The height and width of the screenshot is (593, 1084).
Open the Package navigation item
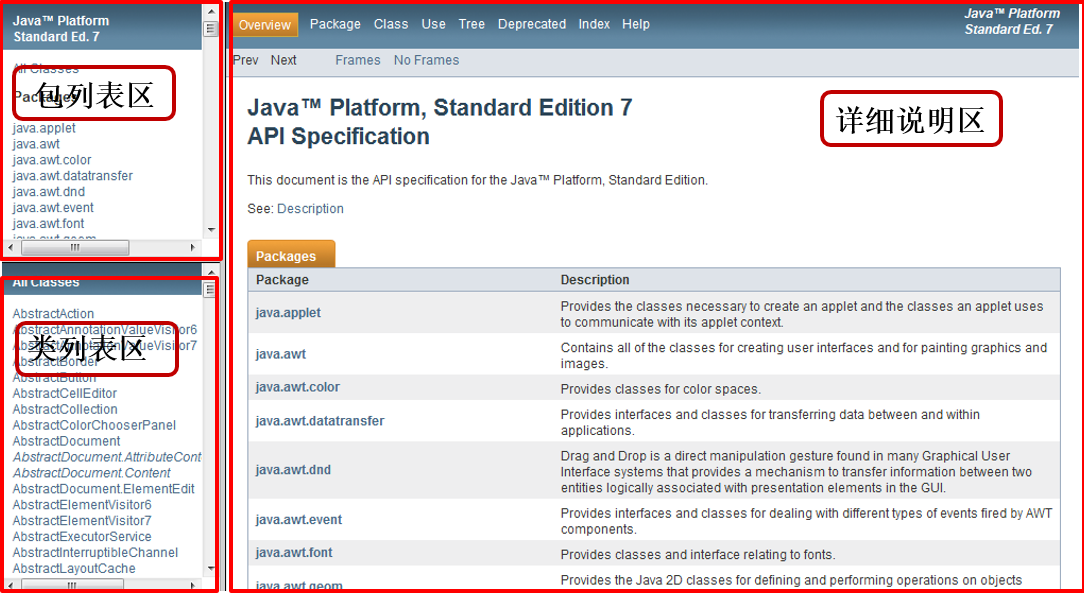pos(335,24)
